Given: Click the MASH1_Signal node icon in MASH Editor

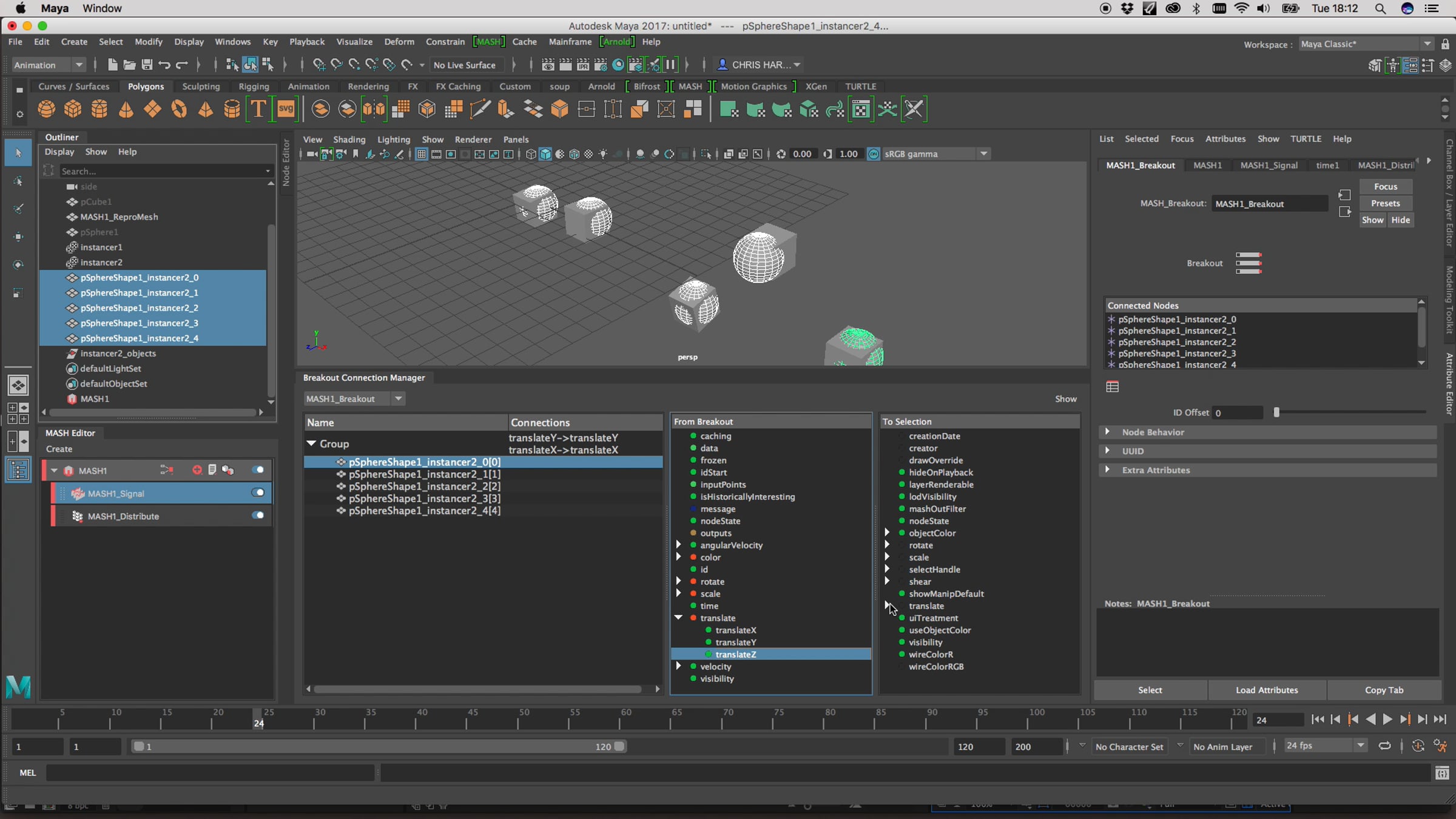Looking at the screenshot, I should (x=78, y=494).
